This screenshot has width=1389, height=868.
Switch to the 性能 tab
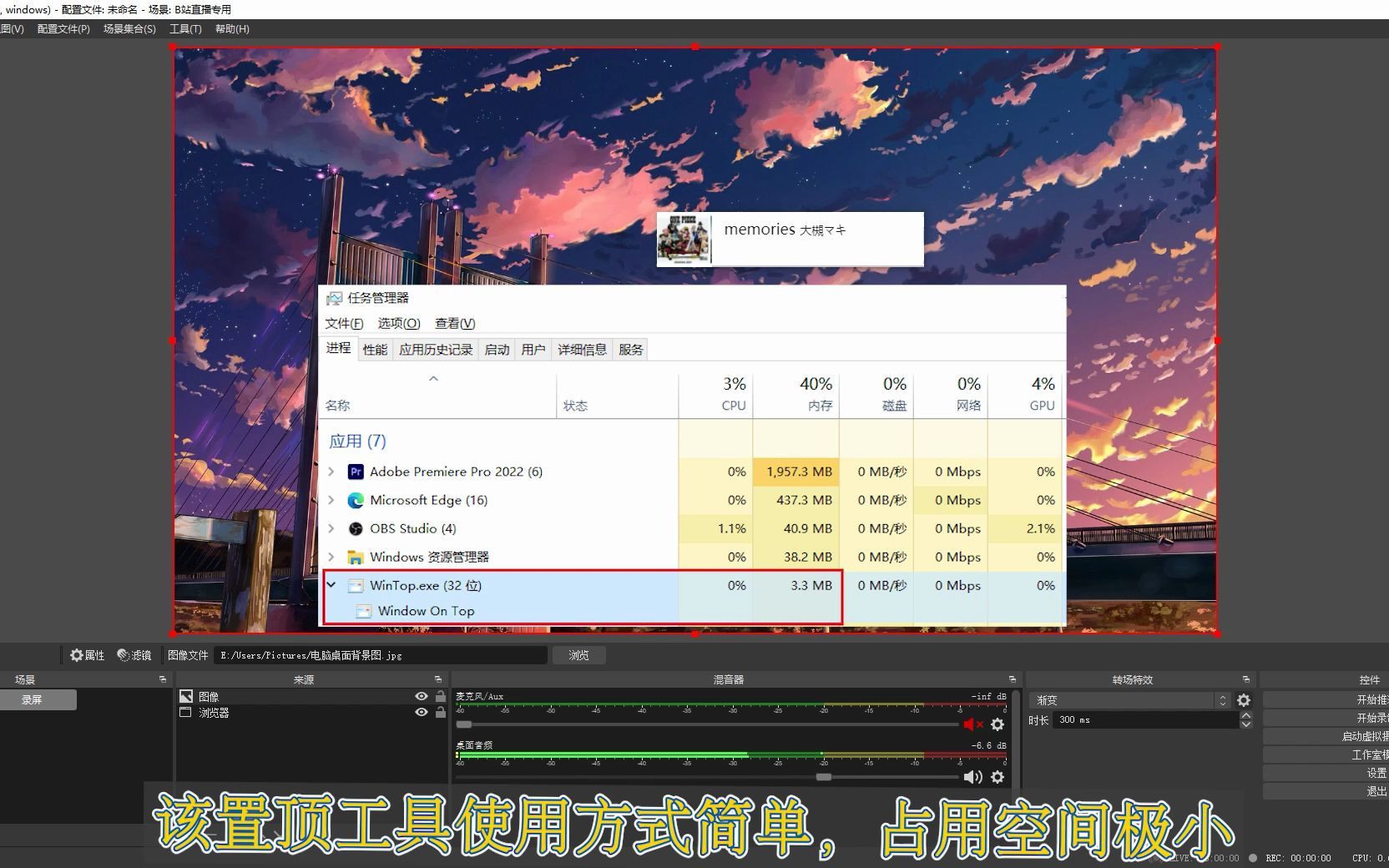pyautogui.click(x=375, y=350)
